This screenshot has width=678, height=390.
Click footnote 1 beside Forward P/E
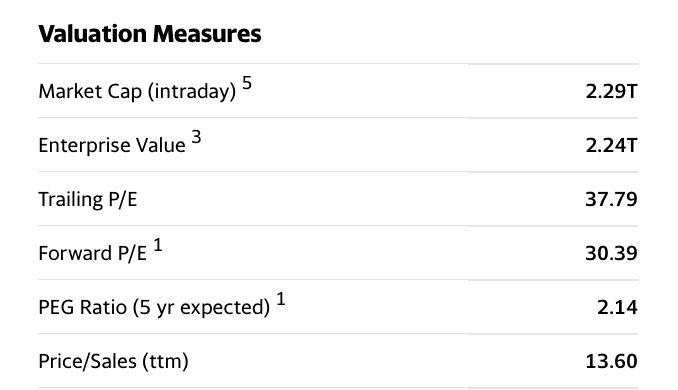(158, 245)
